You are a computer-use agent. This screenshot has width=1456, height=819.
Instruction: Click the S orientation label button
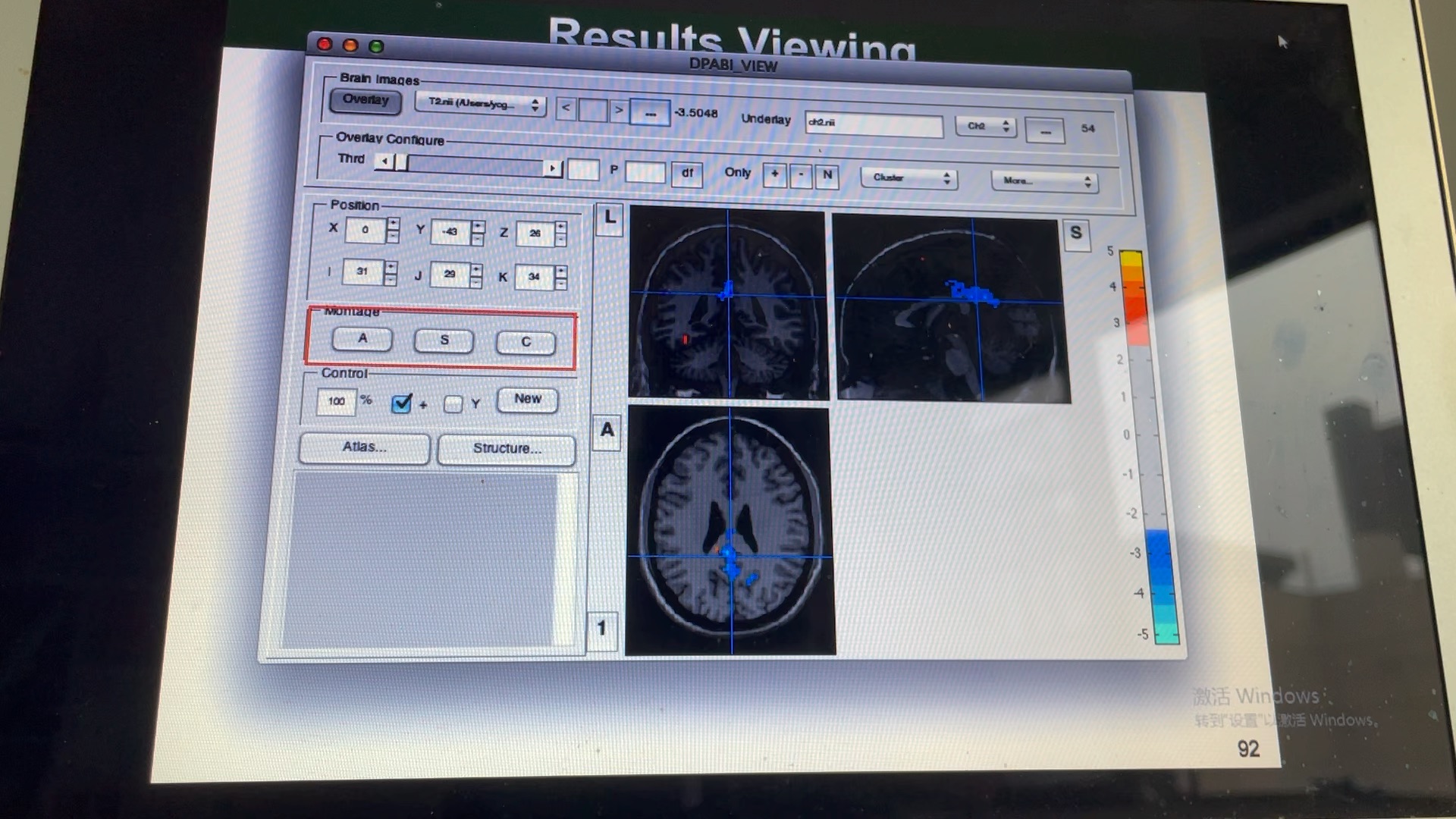tap(1077, 234)
